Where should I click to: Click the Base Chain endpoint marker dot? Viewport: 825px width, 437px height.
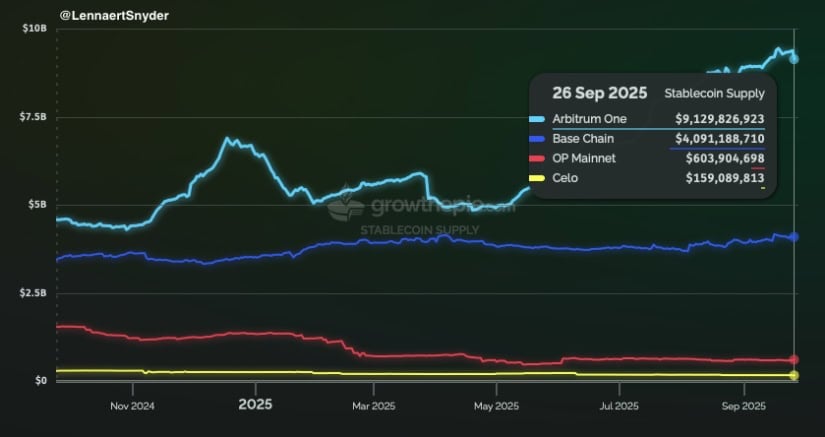[794, 237]
